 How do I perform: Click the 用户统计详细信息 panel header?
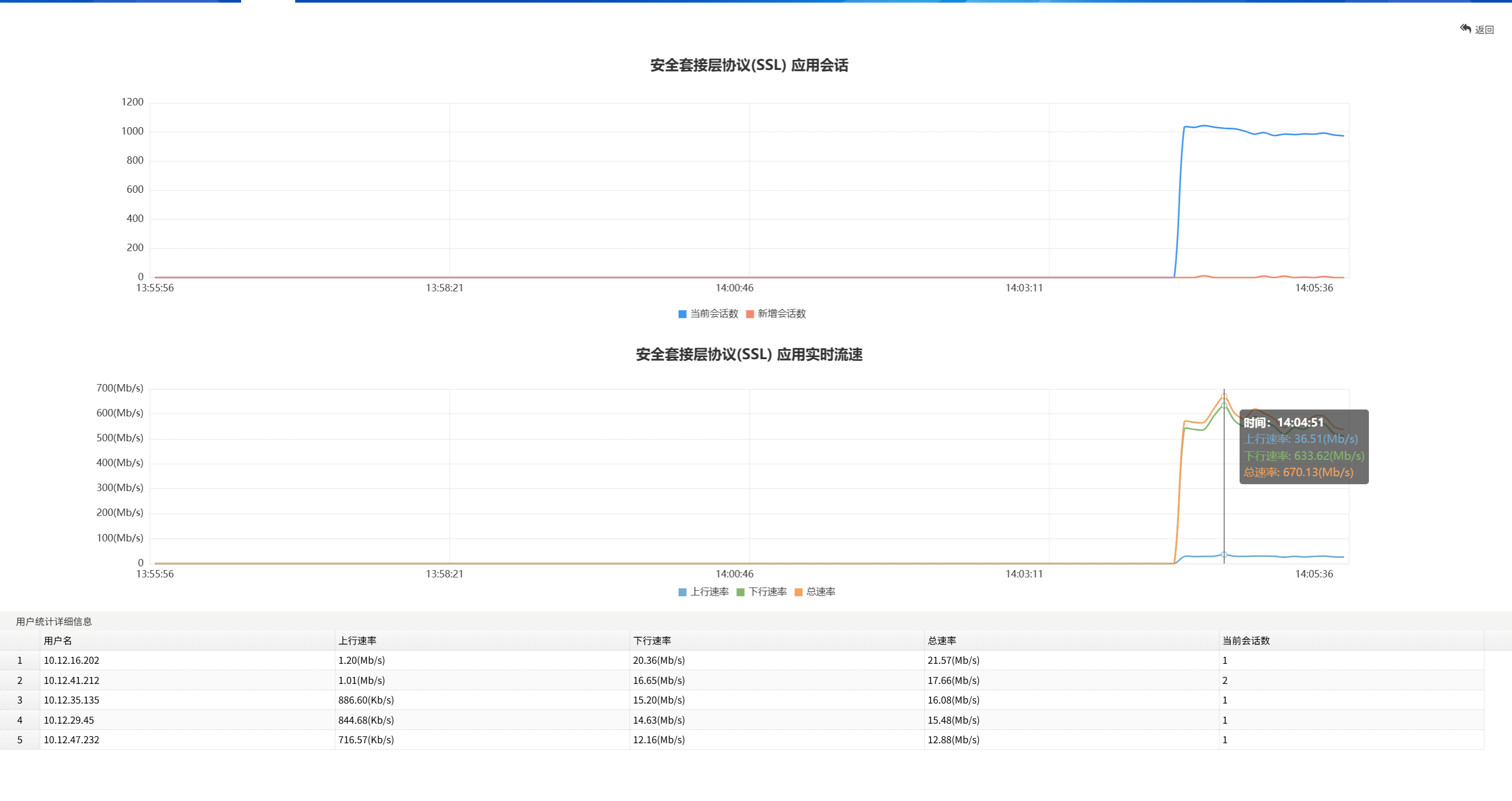[54, 621]
